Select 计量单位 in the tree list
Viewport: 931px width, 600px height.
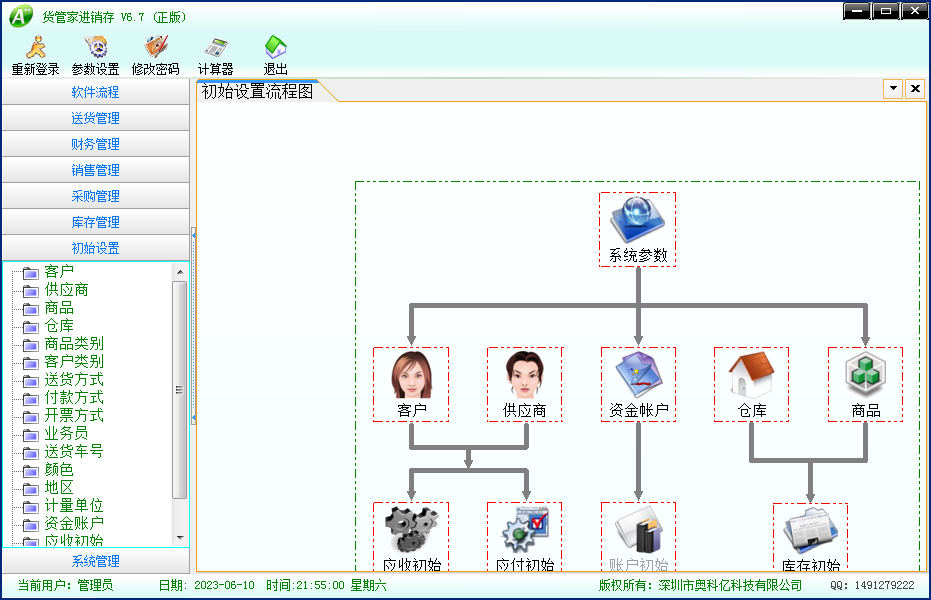click(x=74, y=505)
